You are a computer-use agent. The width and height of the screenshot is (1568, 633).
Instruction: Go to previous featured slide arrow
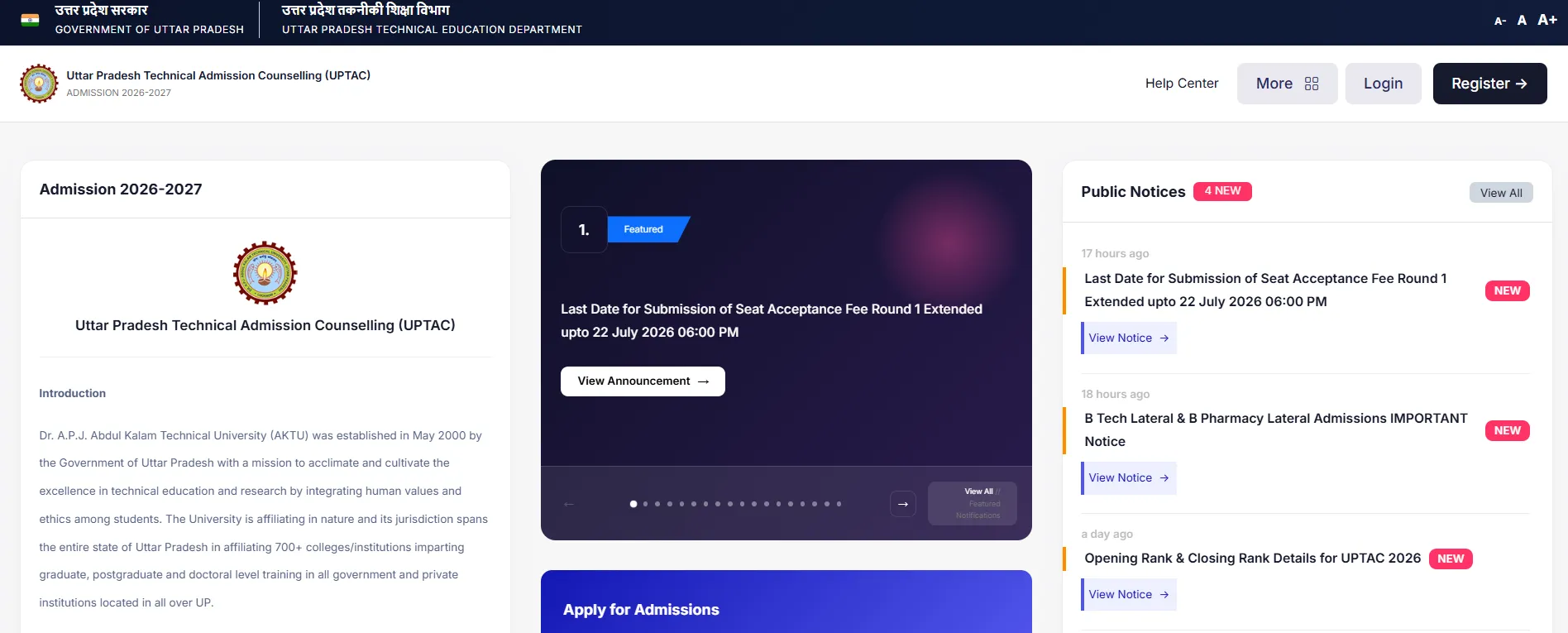pos(569,504)
